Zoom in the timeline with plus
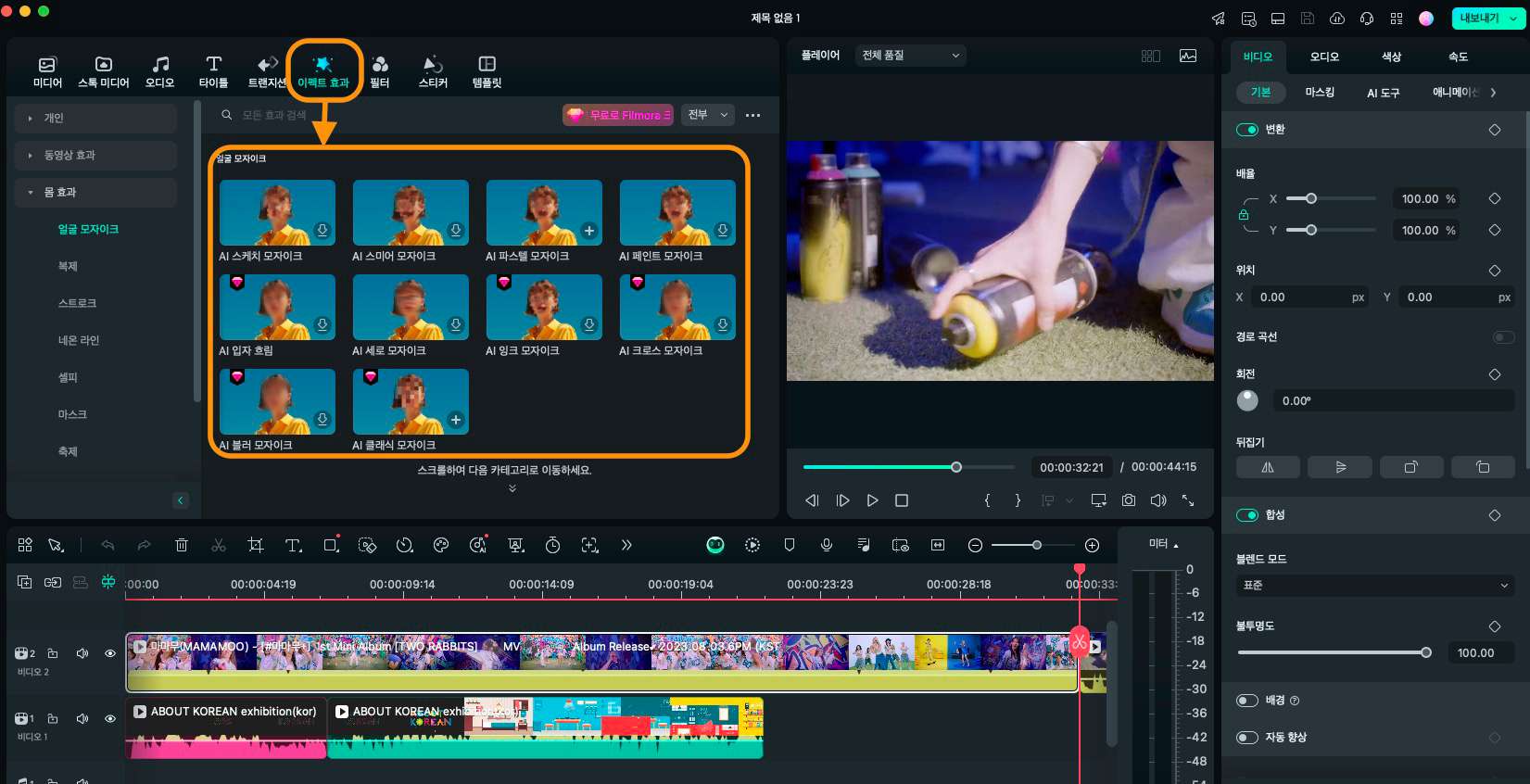 1093,545
